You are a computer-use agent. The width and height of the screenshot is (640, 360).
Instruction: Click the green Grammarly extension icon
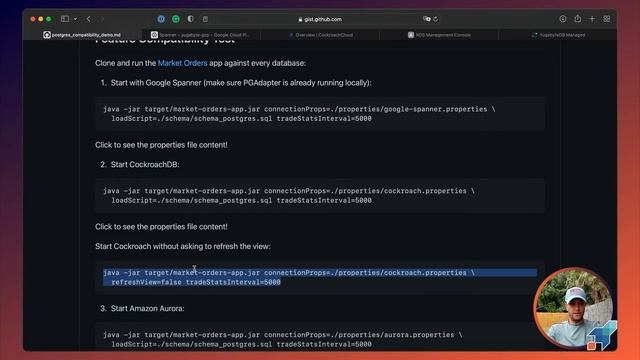pyautogui.click(x=176, y=19)
